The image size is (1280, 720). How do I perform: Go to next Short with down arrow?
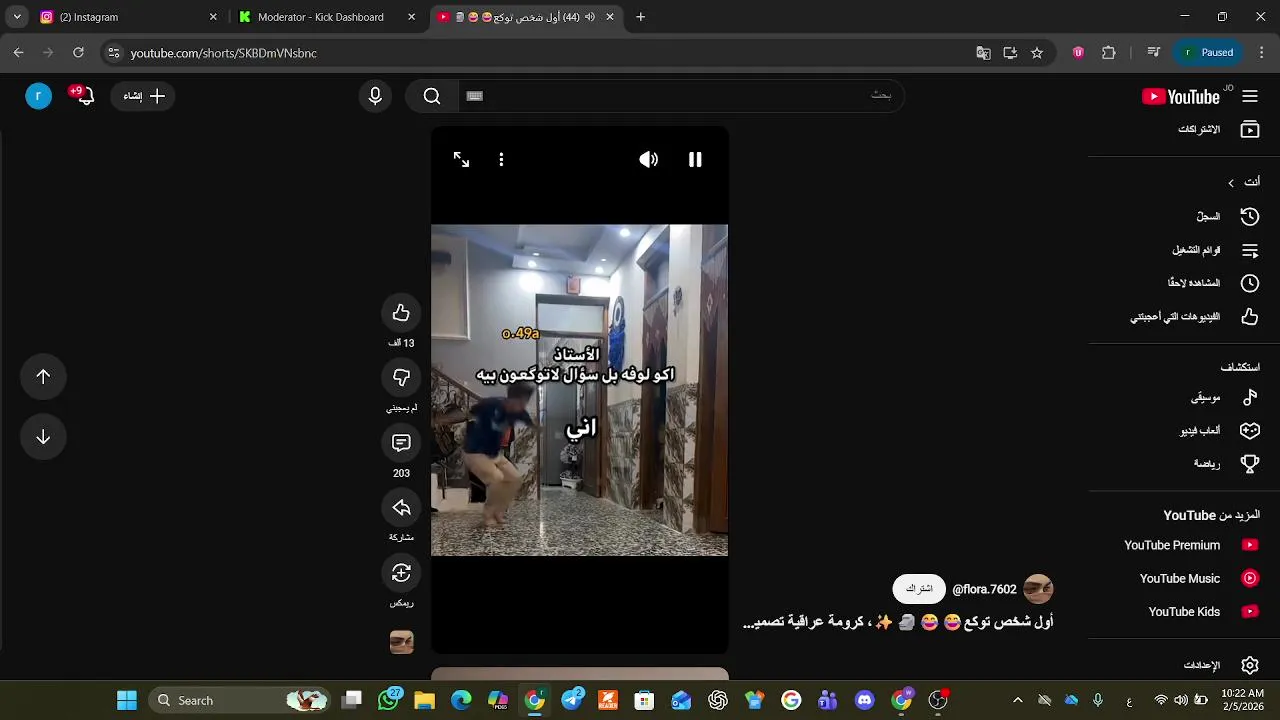43,437
